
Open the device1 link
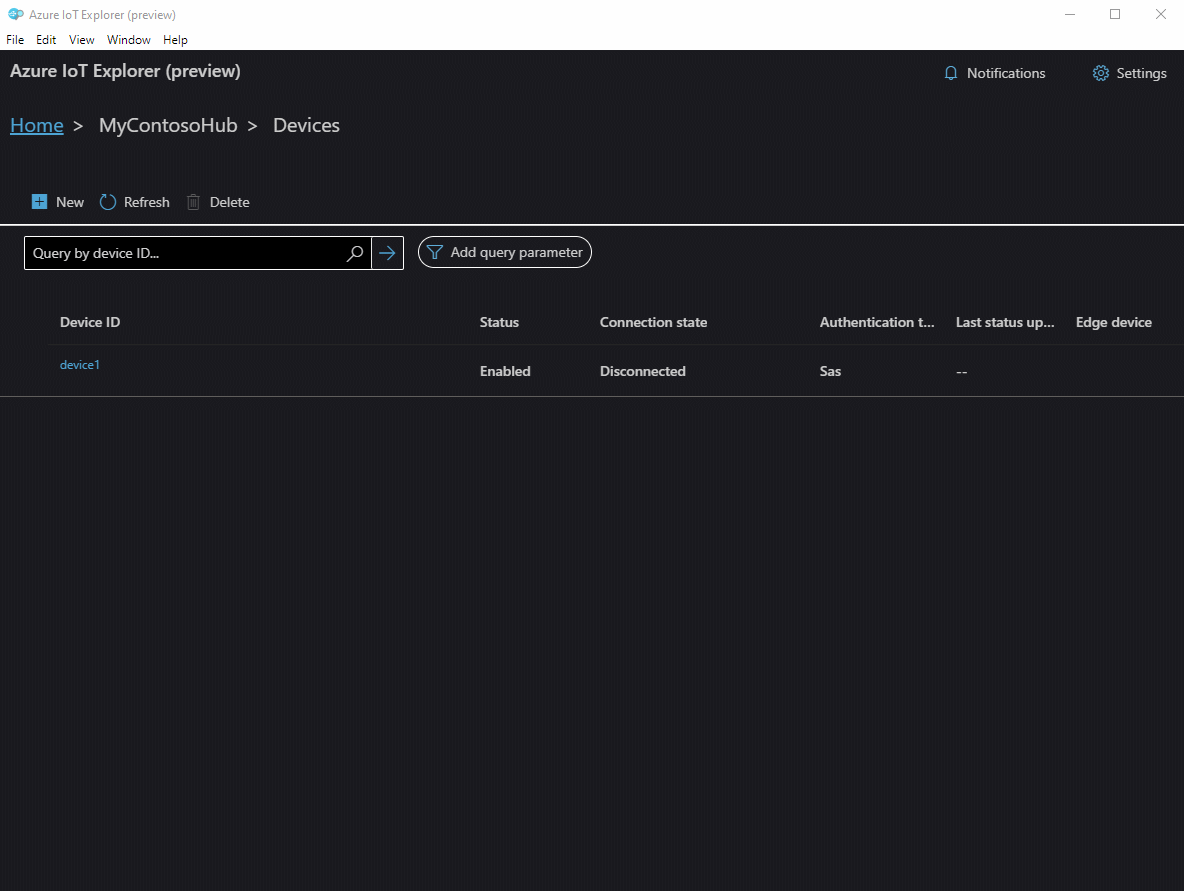(79, 365)
